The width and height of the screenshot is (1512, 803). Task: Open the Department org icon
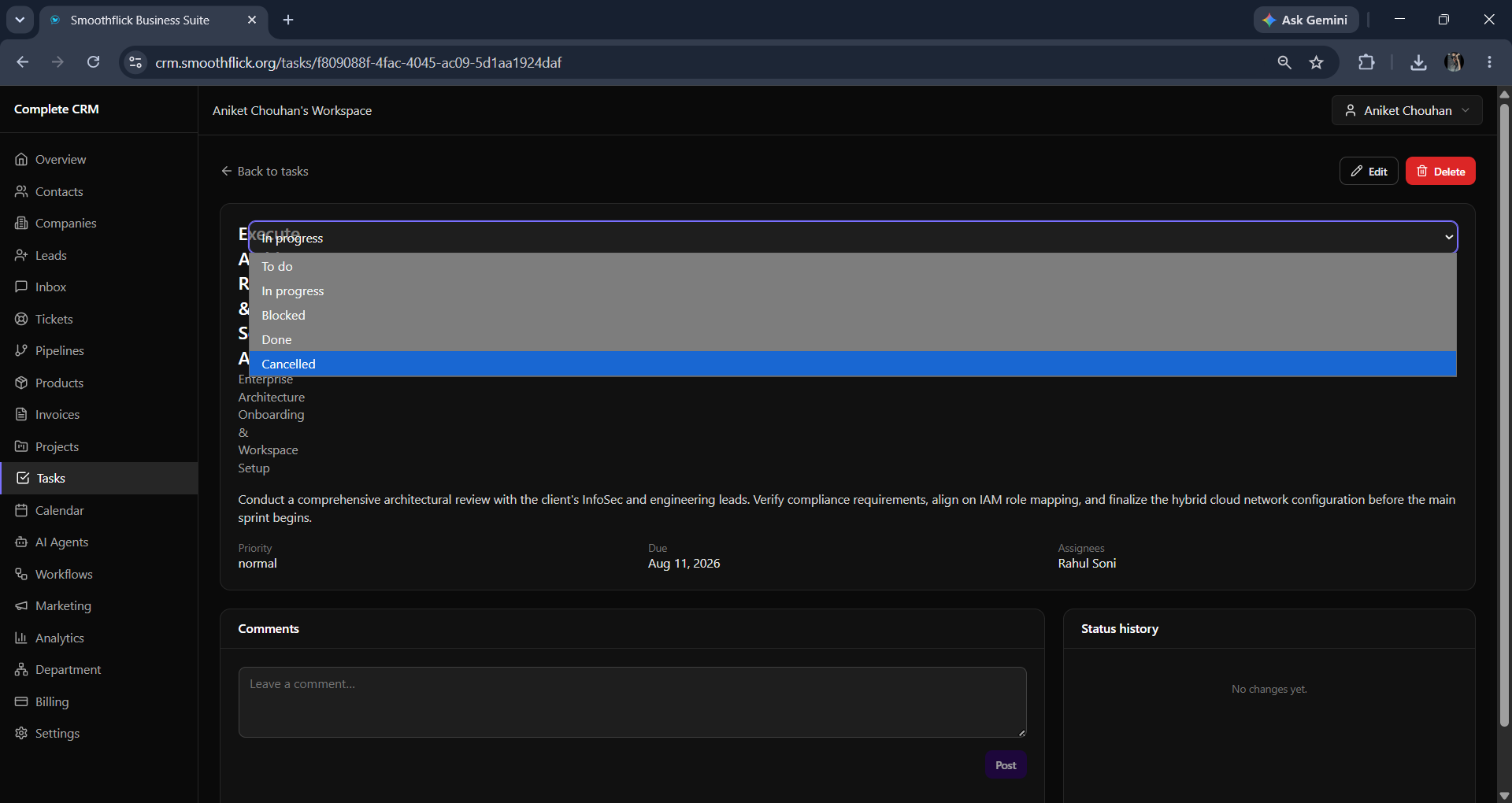click(21, 669)
